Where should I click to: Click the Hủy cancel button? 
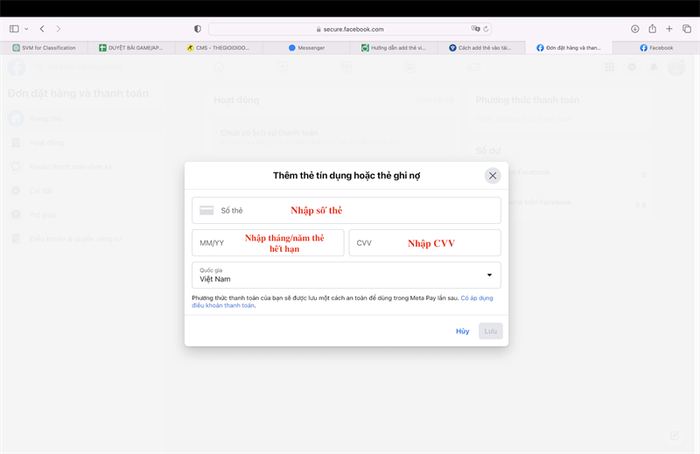[462, 331]
